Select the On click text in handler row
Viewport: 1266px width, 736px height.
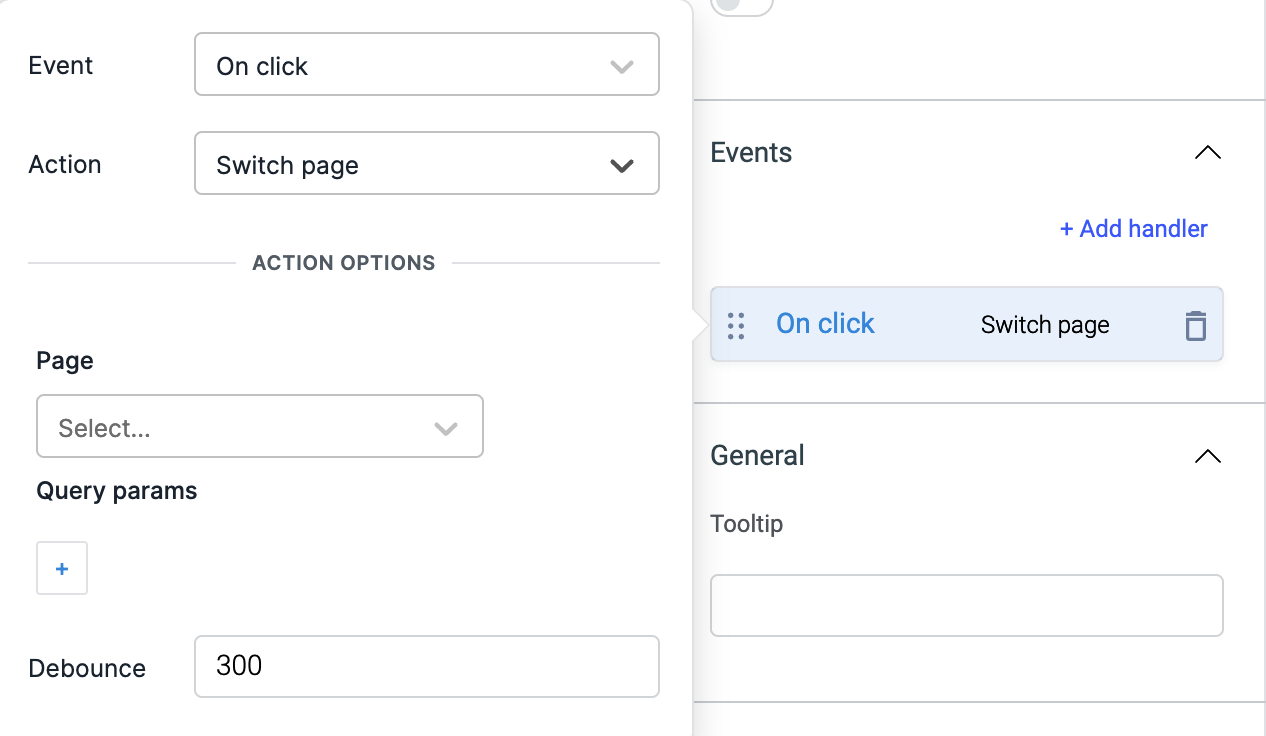click(x=825, y=324)
